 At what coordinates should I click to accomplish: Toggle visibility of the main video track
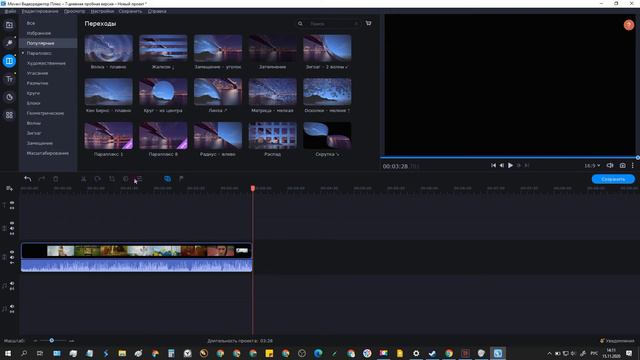[x=12, y=252]
